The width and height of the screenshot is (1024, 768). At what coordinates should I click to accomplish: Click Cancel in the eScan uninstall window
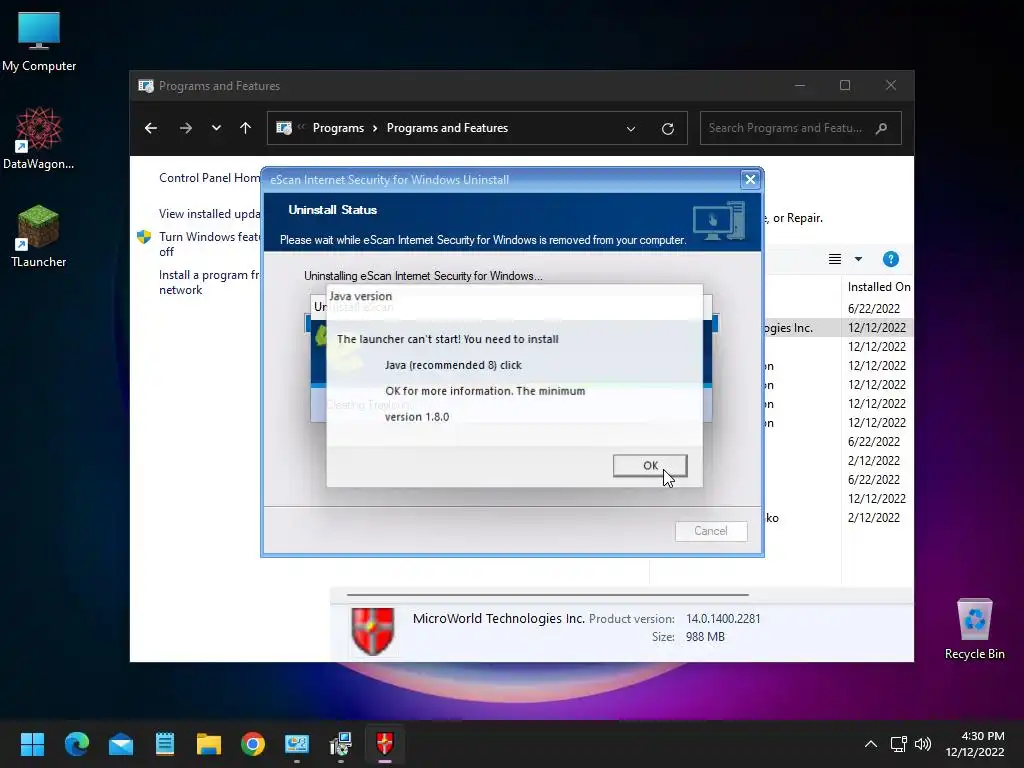[711, 531]
